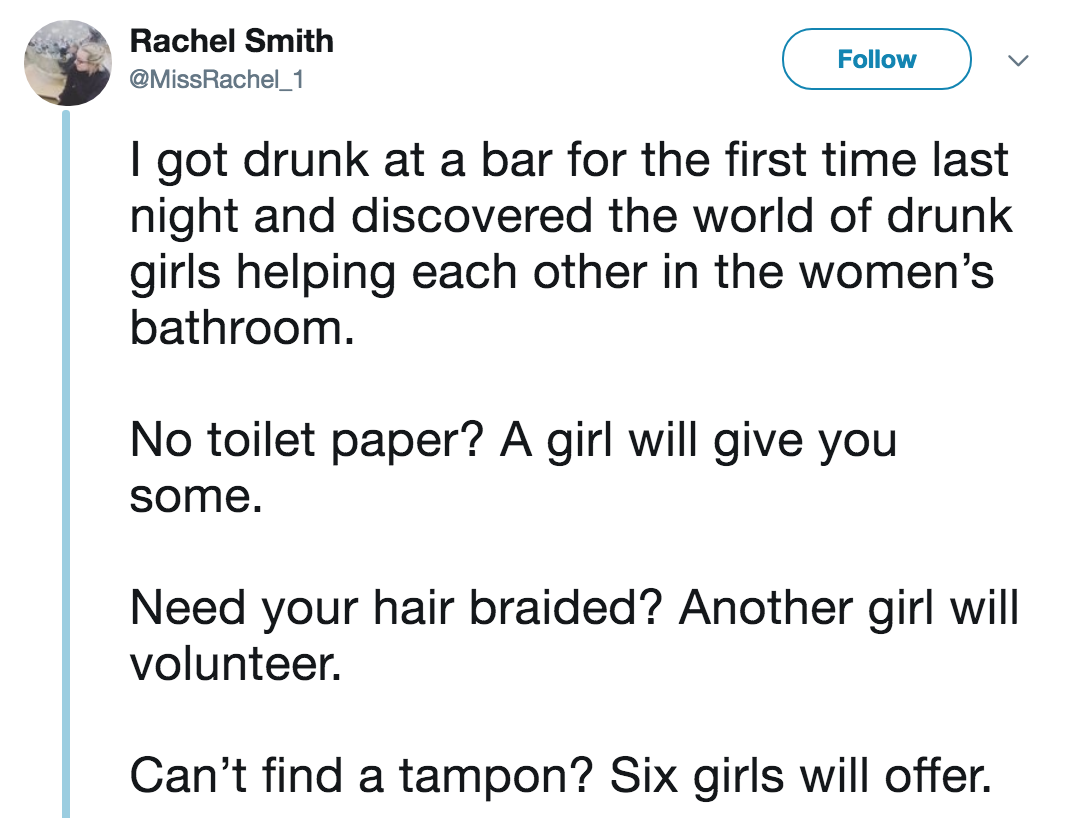Click the blue thread connector line

(x=66, y=464)
